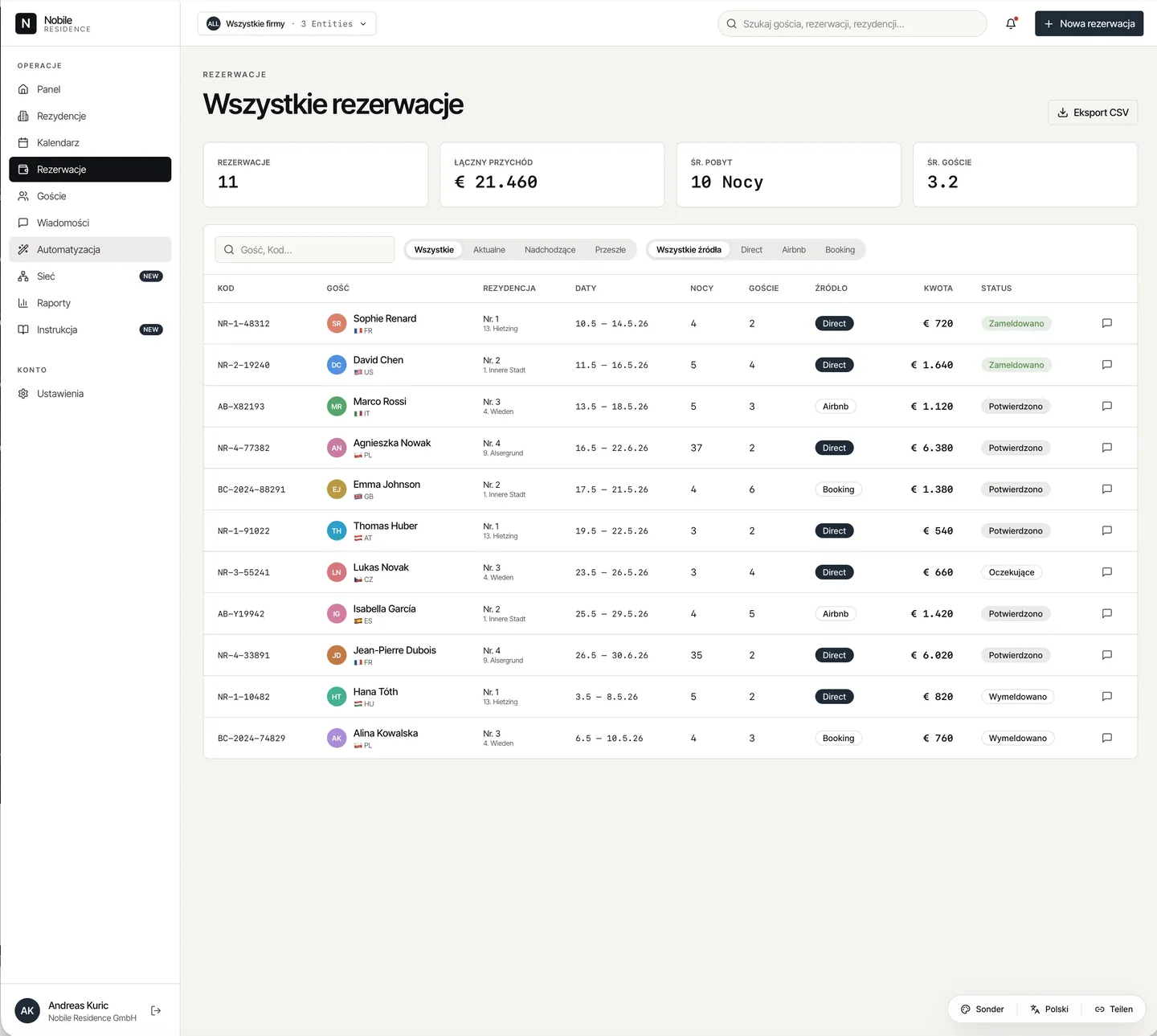Show only Airbnb source reservations

coord(794,250)
